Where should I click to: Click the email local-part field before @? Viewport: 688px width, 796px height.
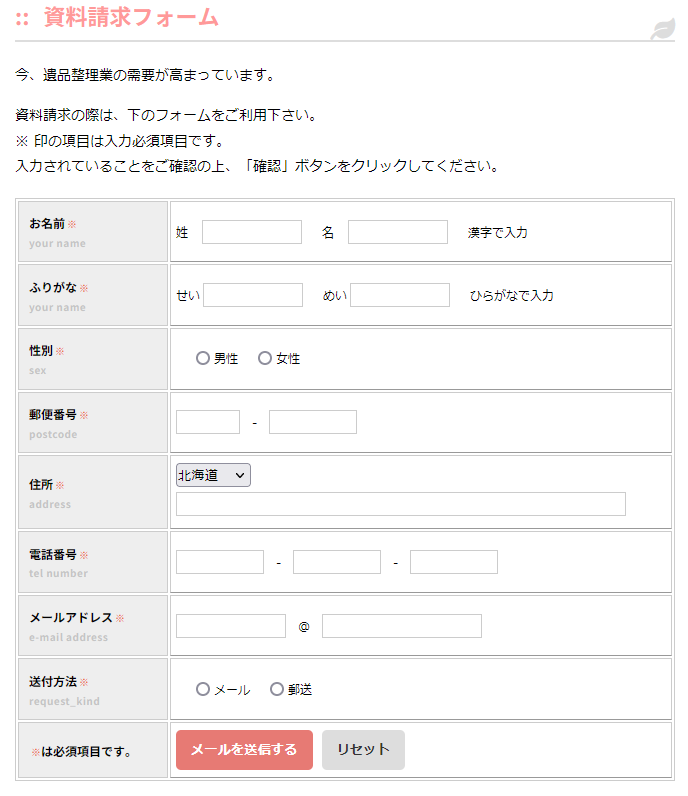coord(231,626)
